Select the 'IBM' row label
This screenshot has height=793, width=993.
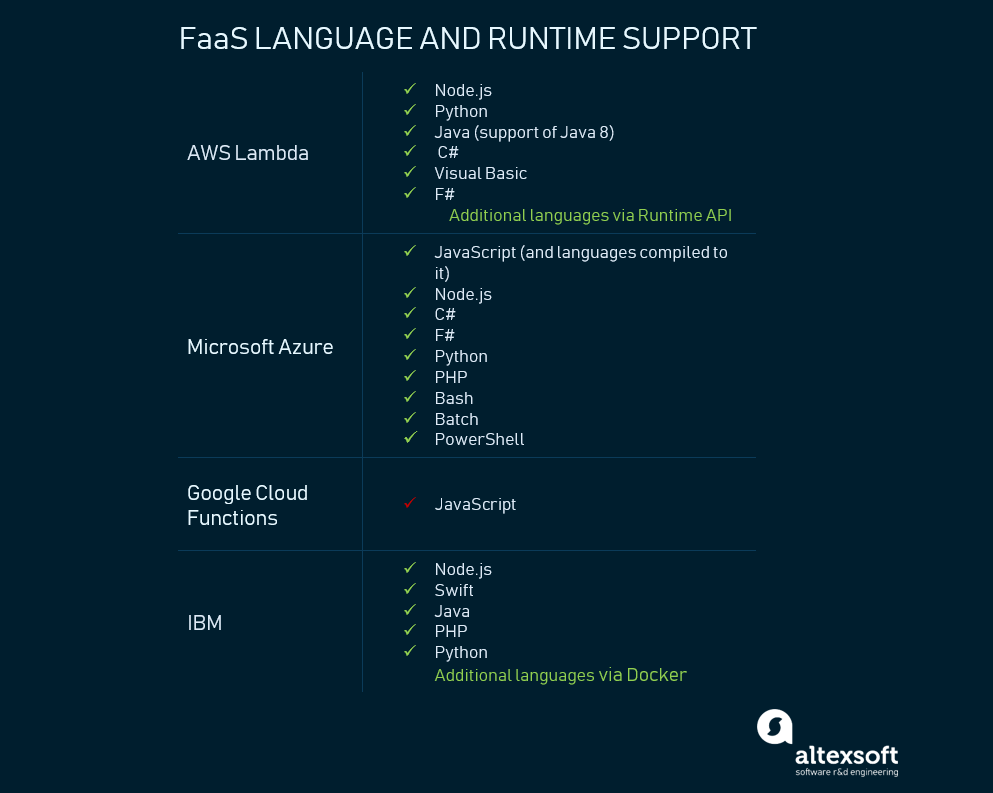[205, 623]
